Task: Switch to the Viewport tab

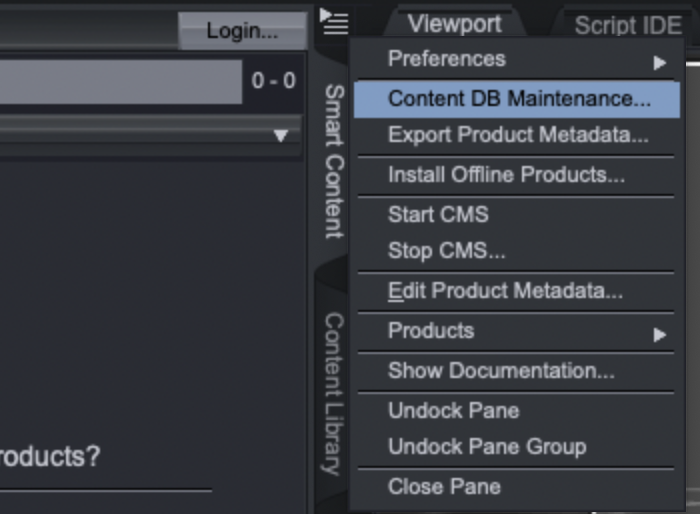Action: pyautogui.click(x=453, y=24)
